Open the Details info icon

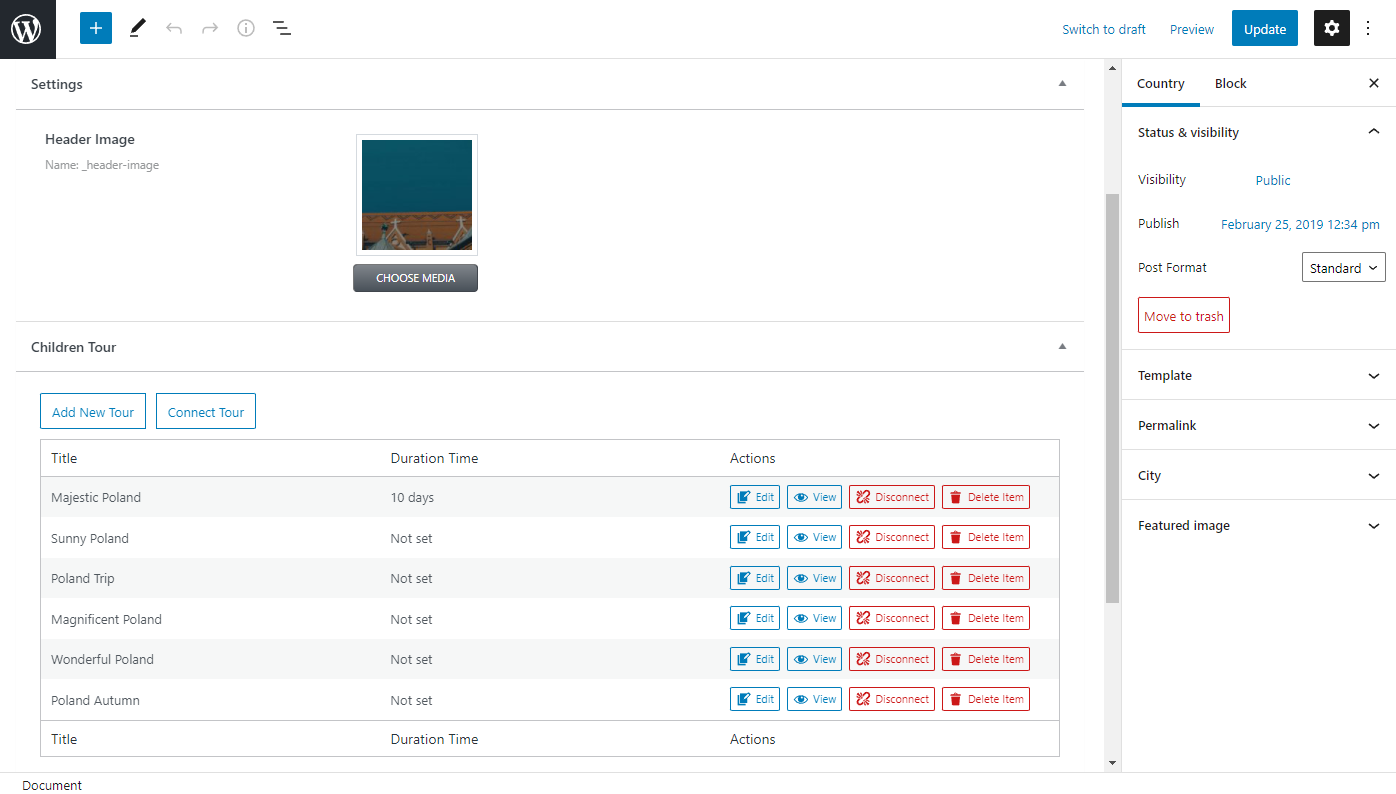click(246, 29)
